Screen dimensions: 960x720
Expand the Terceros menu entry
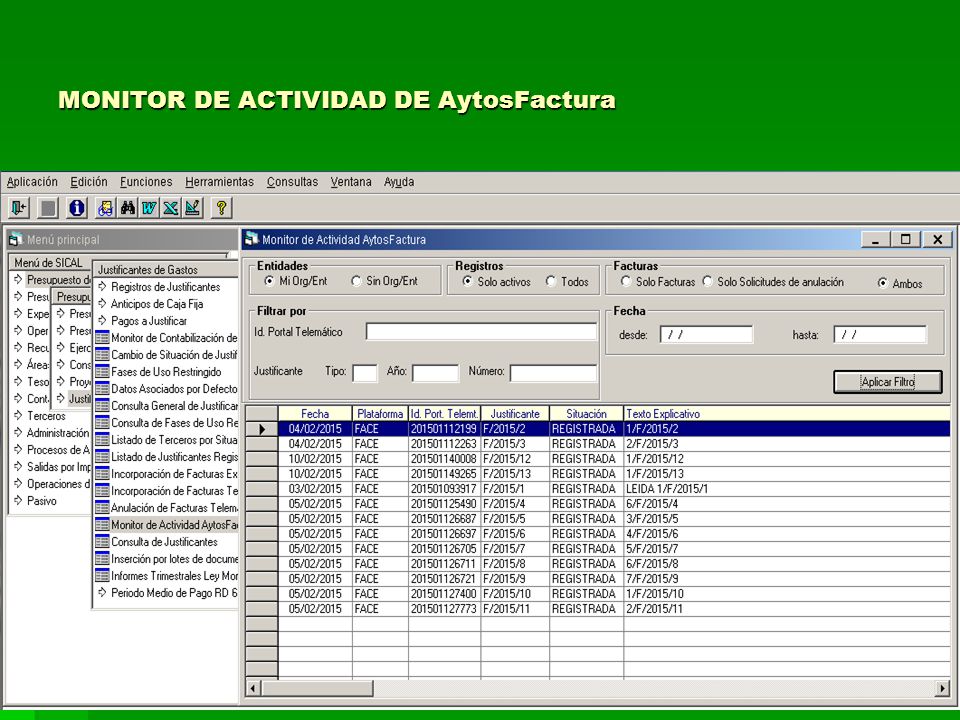click(18, 416)
